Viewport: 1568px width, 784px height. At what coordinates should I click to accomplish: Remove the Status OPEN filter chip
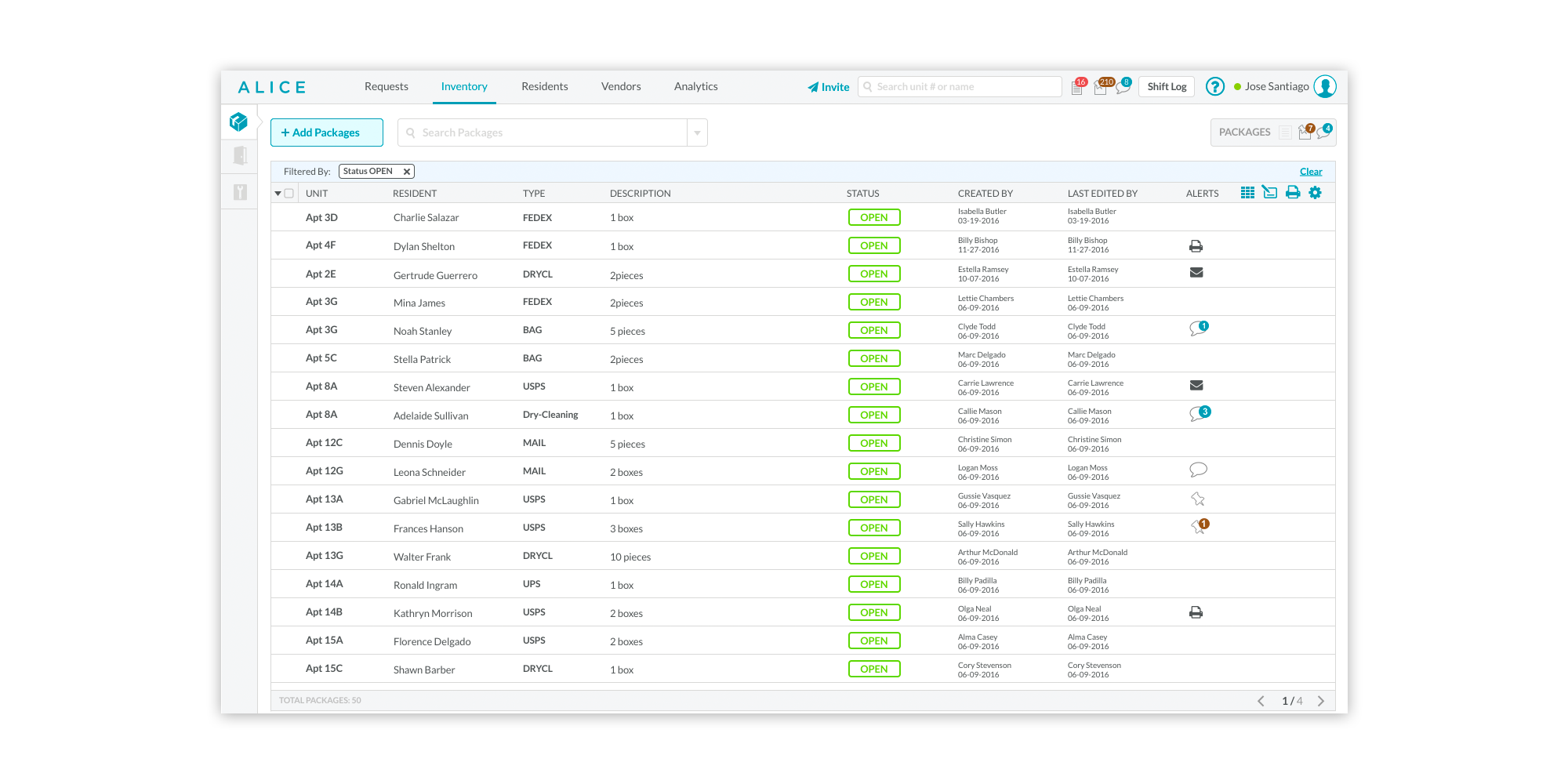pos(407,172)
